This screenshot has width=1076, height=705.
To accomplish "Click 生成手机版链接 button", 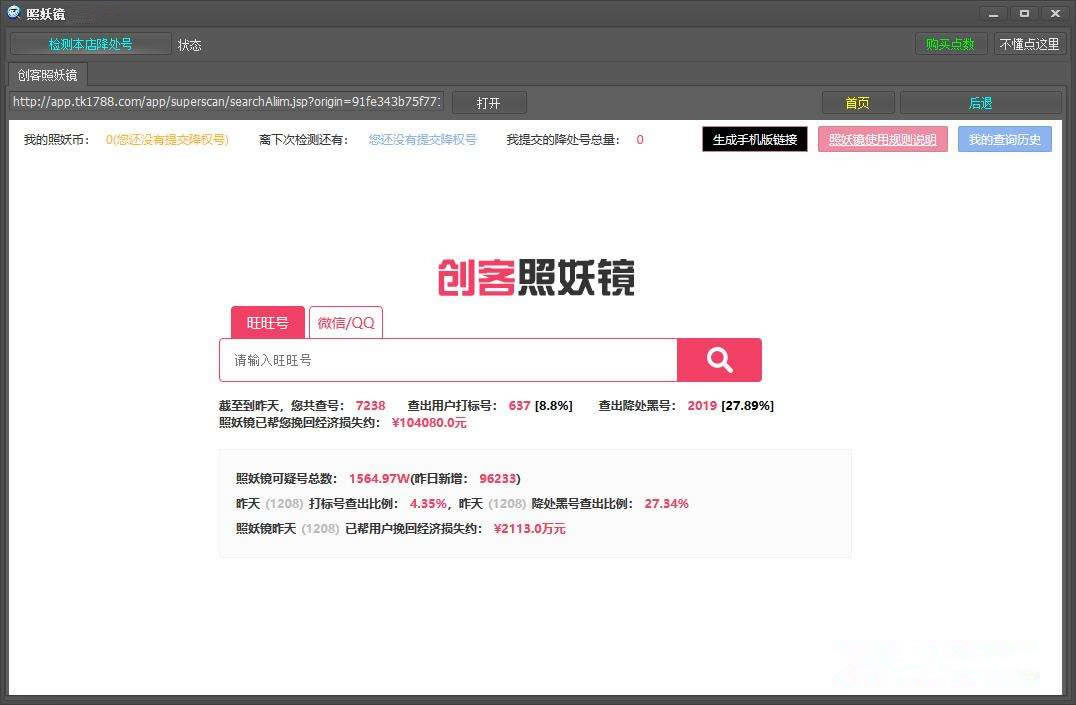I will [x=754, y=139].
